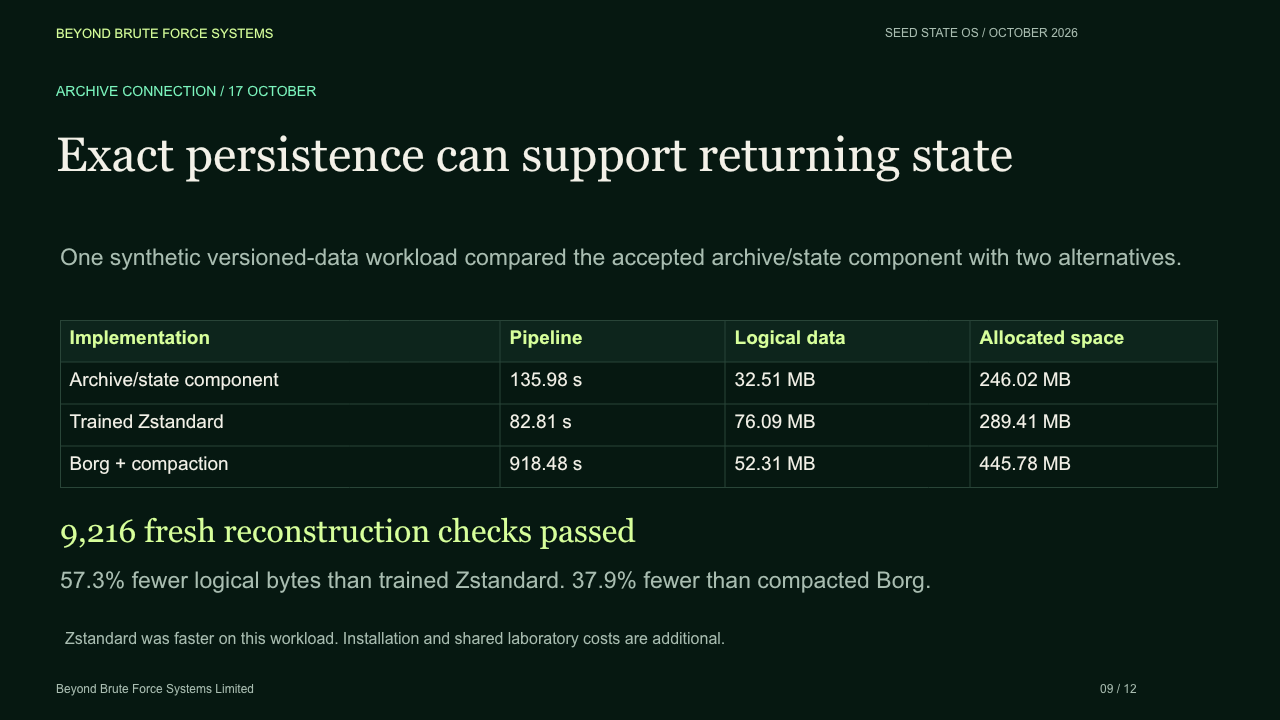Click the "246.02 MB" allocated space cell
The width and height of the screenshot is (1280, 720).
click(x=1093, y=383)
